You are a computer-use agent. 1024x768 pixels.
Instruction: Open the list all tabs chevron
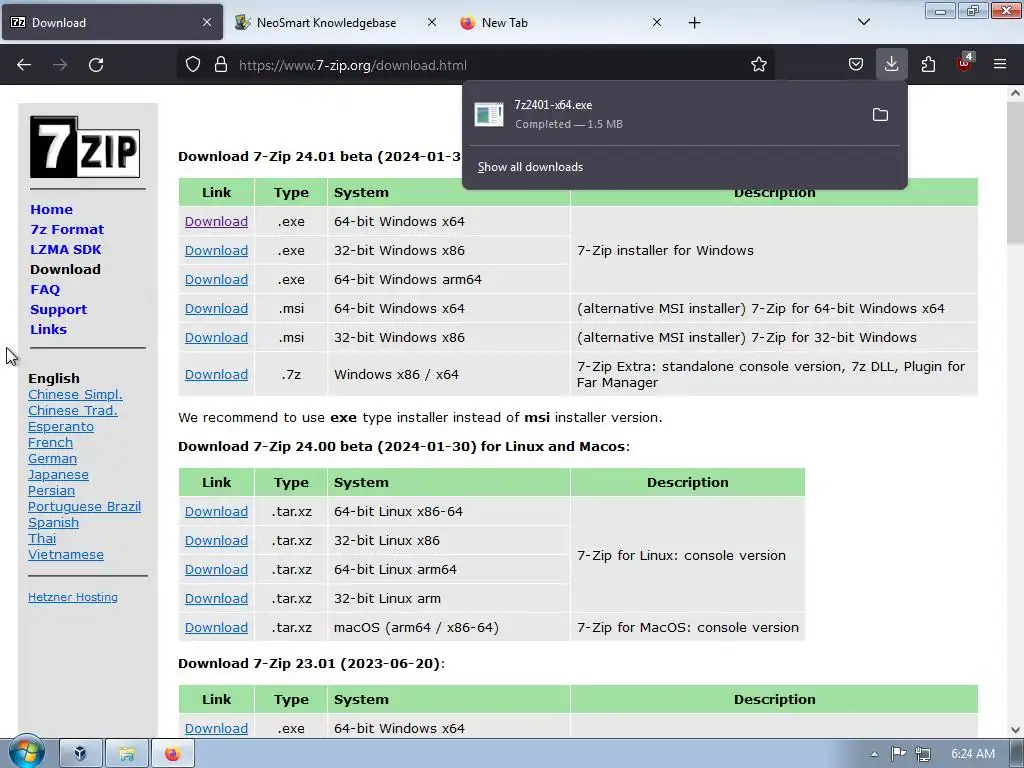863,22
